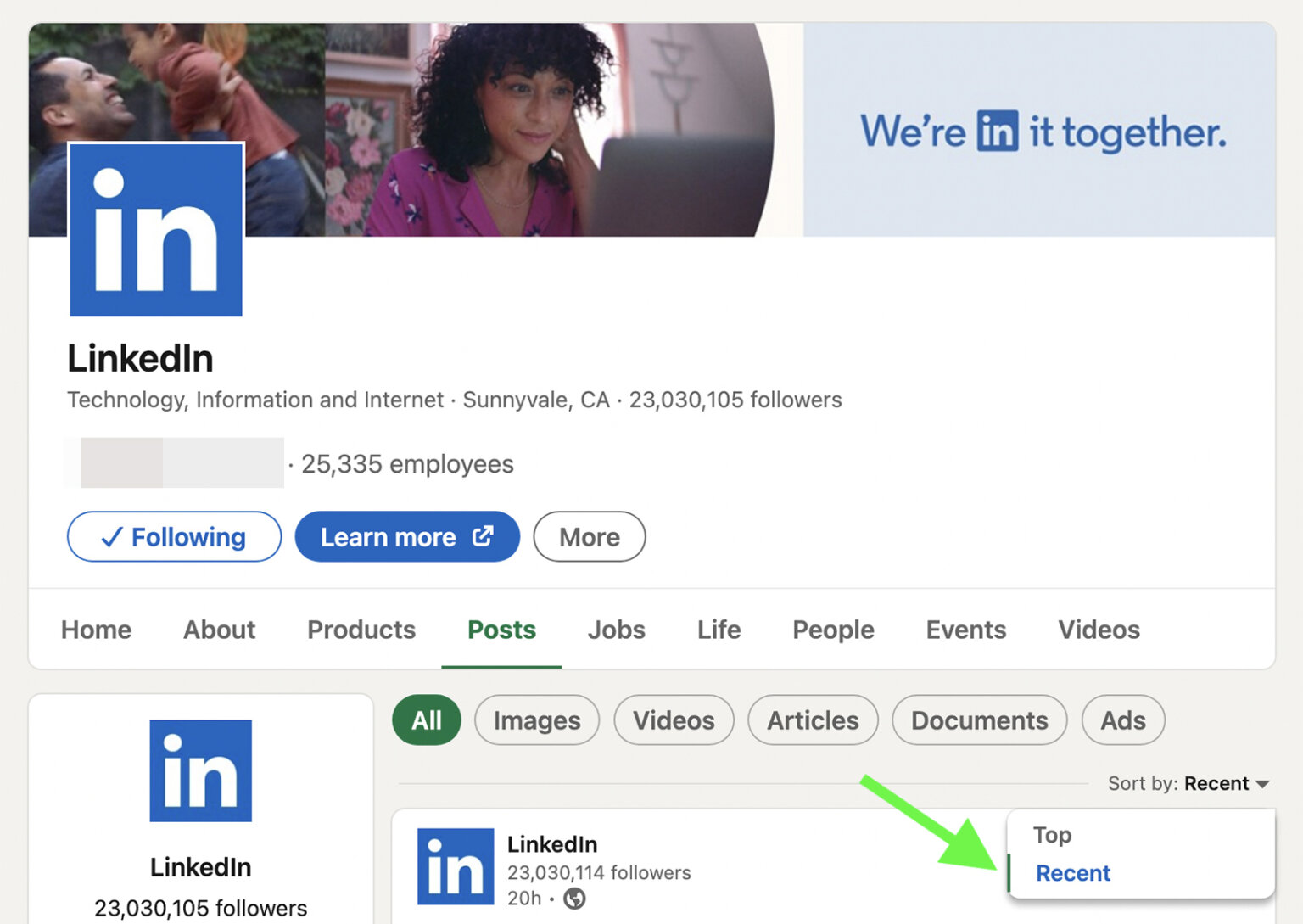The height and width of the screenshot is (924, 1303).
Task: Go to the About tab
Action: (219, 630)
